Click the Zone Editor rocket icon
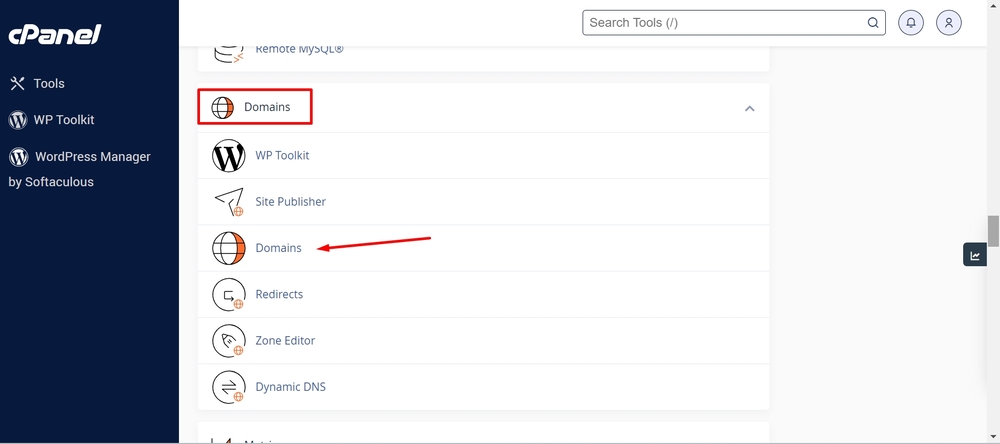This screenshot has width=1000, height=444. pos(228,341)
